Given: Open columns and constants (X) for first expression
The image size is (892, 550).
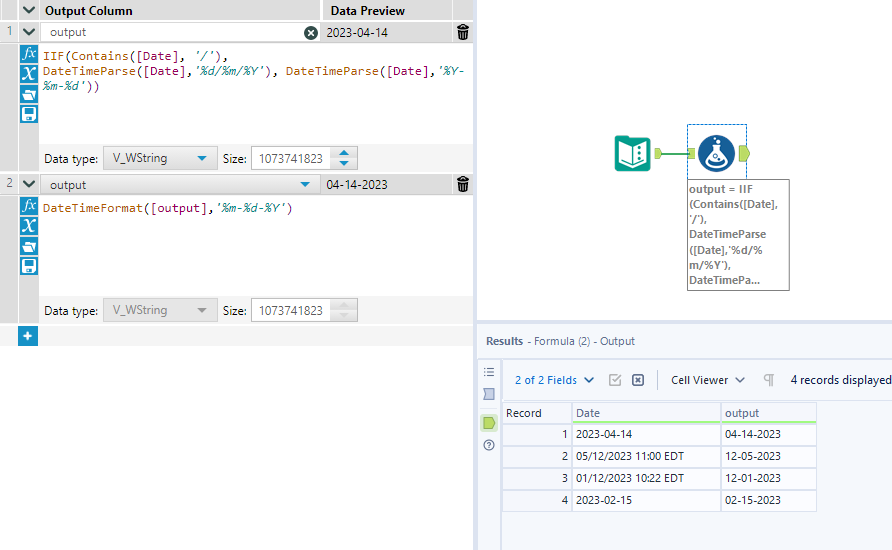Looking at the screenshot, I should tap(29, 73).
